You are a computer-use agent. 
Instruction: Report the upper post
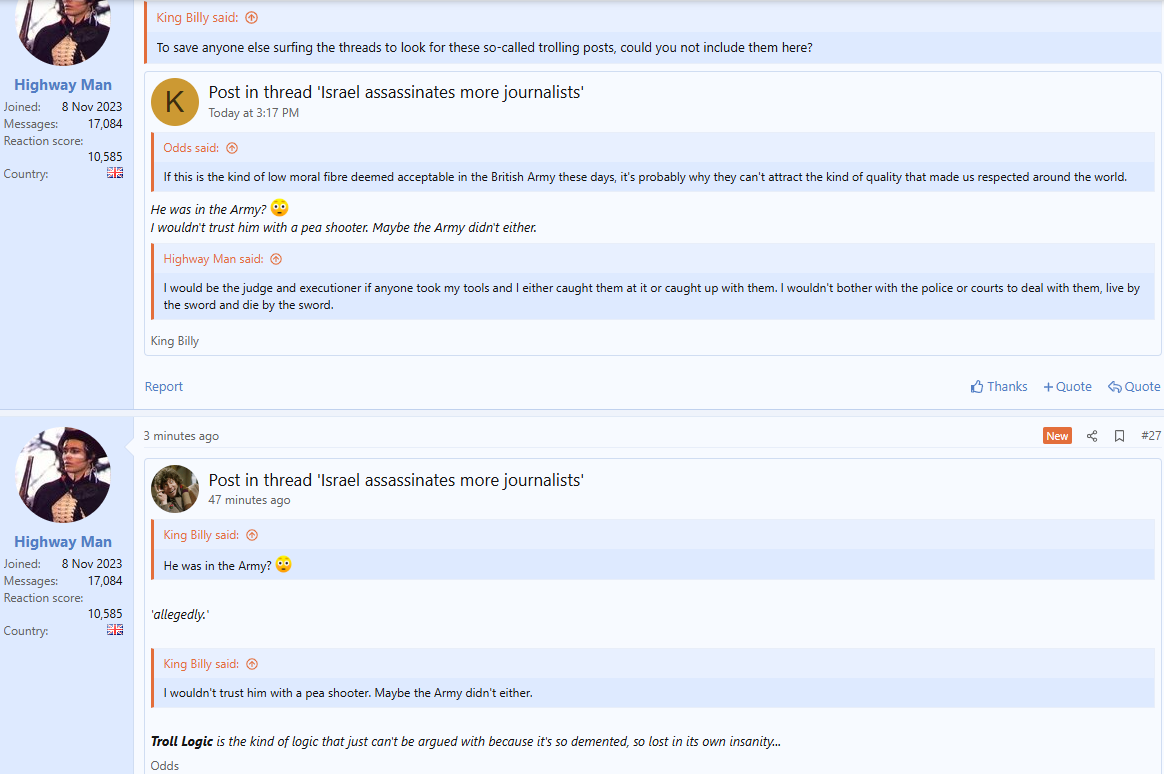click(164, 387)
